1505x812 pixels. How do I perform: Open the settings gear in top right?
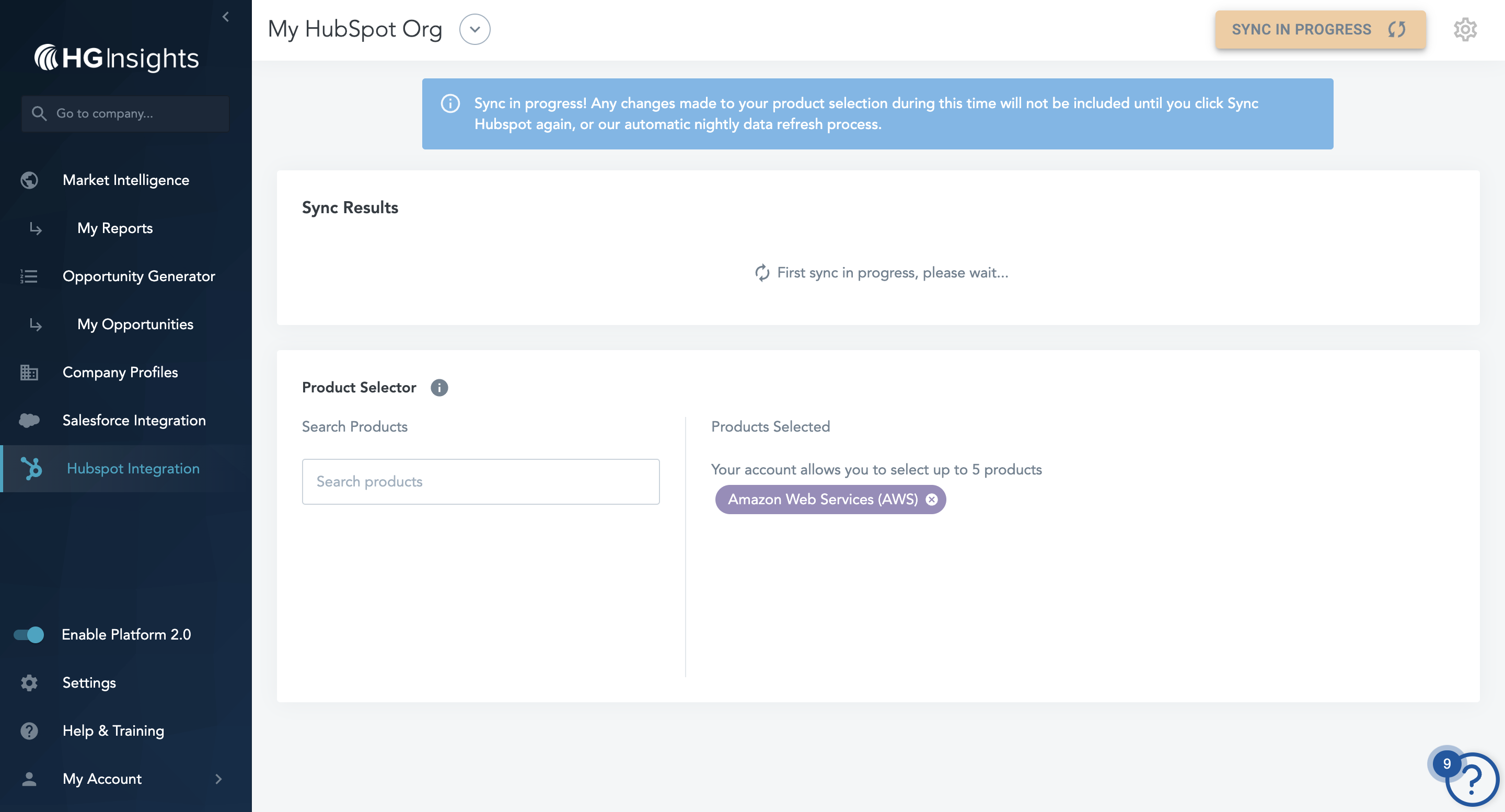click(x=1465, y=29)
